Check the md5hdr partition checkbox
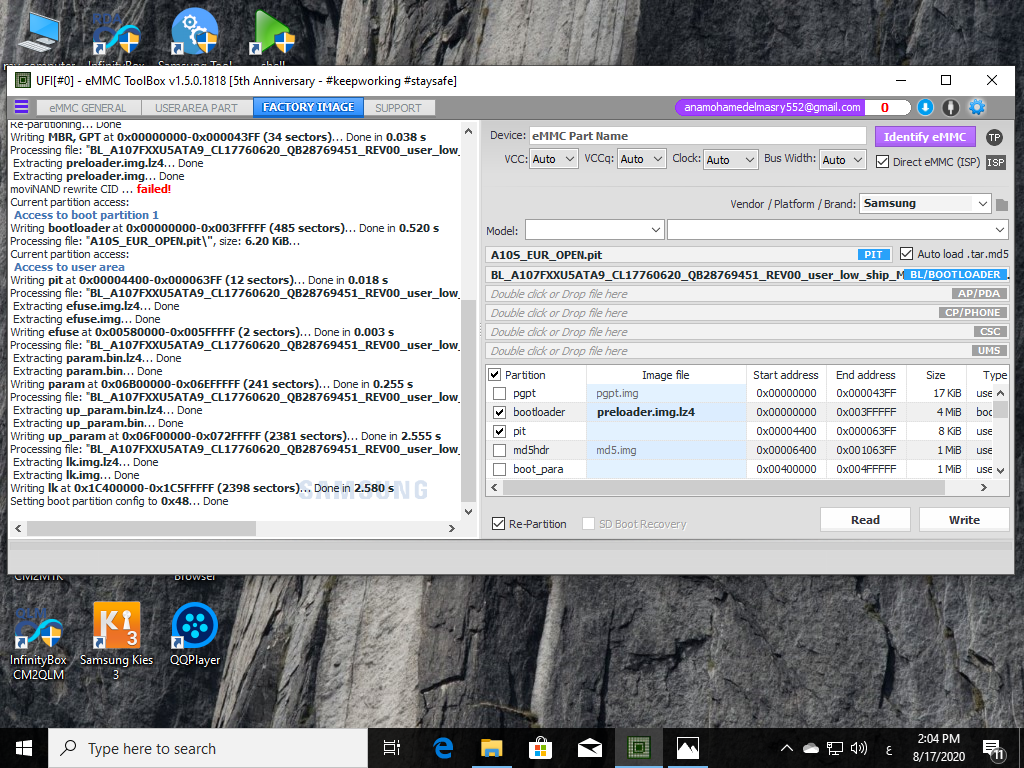The width and height of the screenshot is (1024, 768). pyautogui.click(x=500, y=450)
